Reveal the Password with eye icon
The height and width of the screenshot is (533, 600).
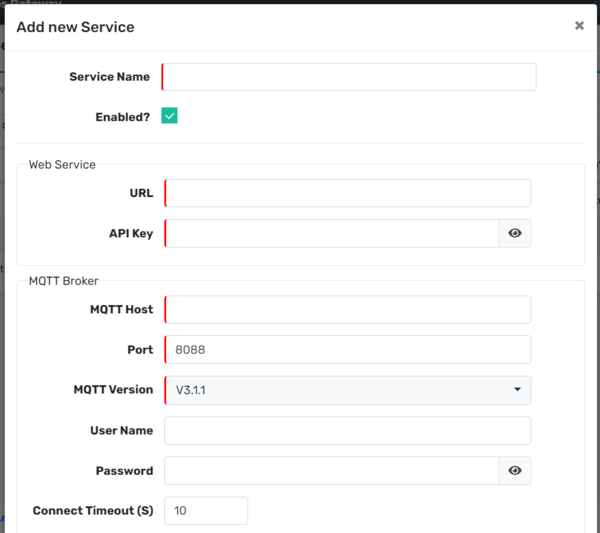tap(515, 470)
